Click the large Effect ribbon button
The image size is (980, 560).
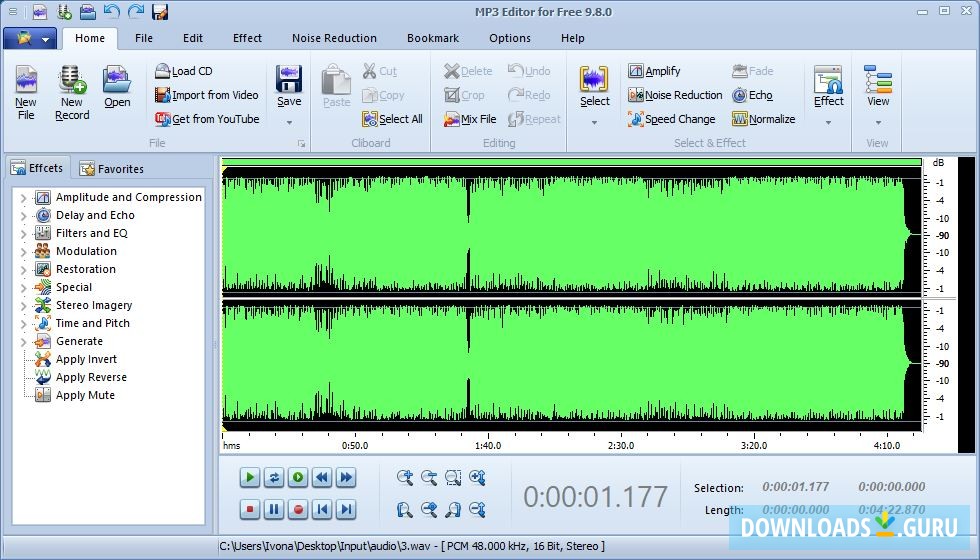(x=829, y=86)
